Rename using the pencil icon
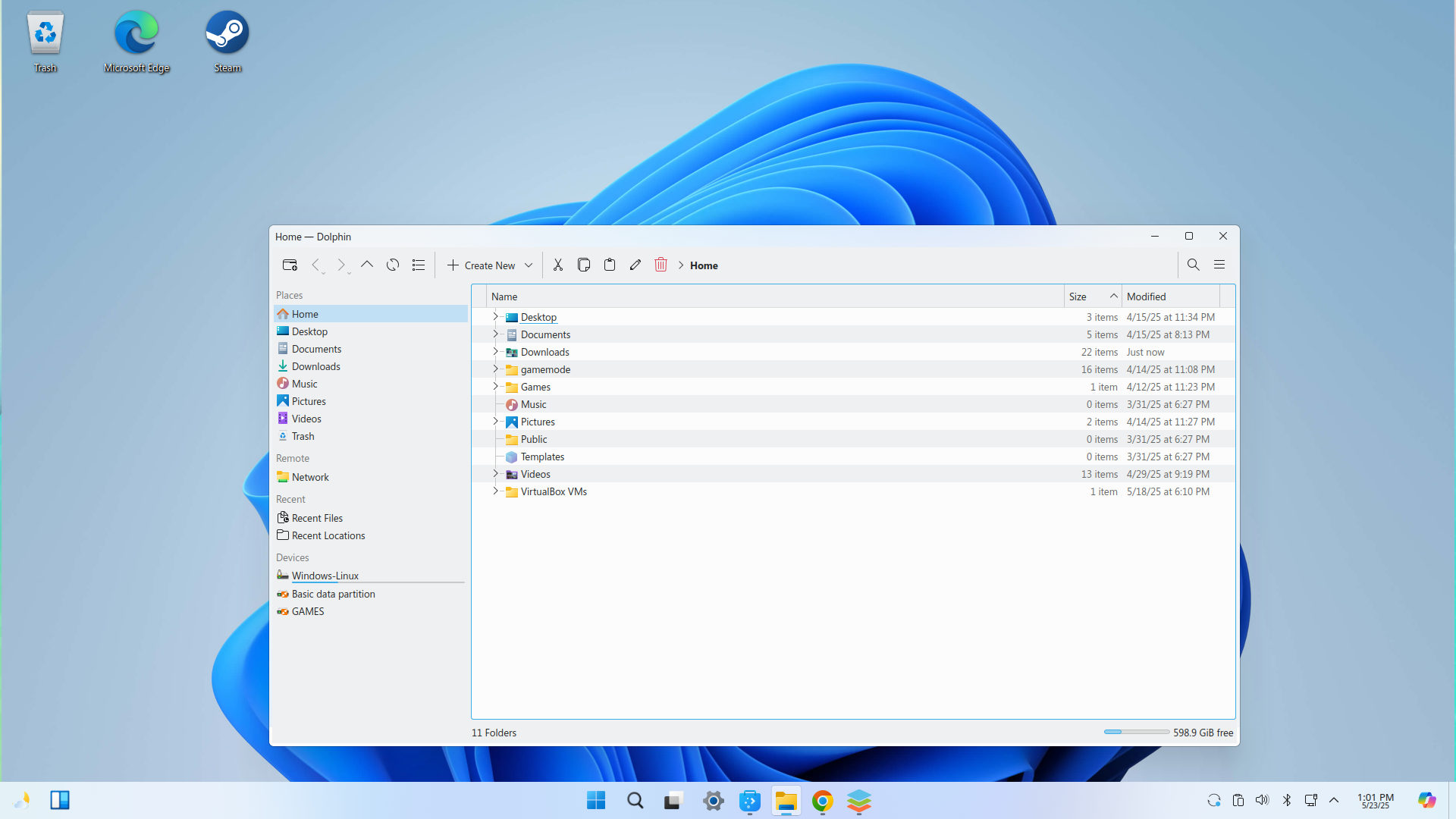The image size is (1456, 819). [x=635, y=265]
